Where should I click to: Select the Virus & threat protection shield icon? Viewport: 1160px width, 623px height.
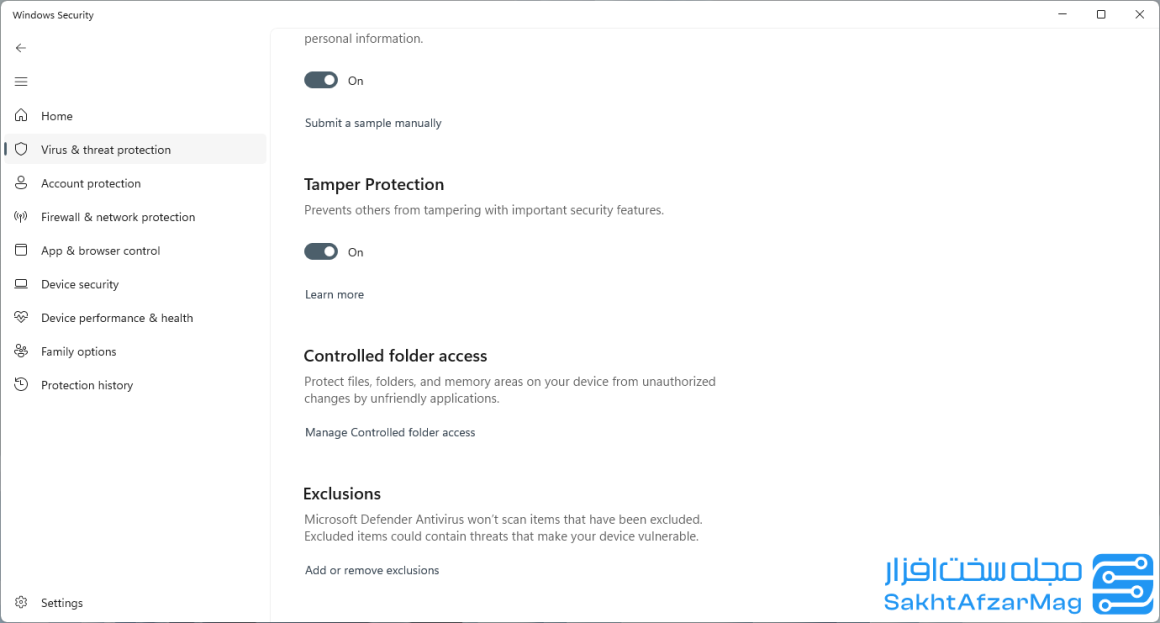point(21,149)
